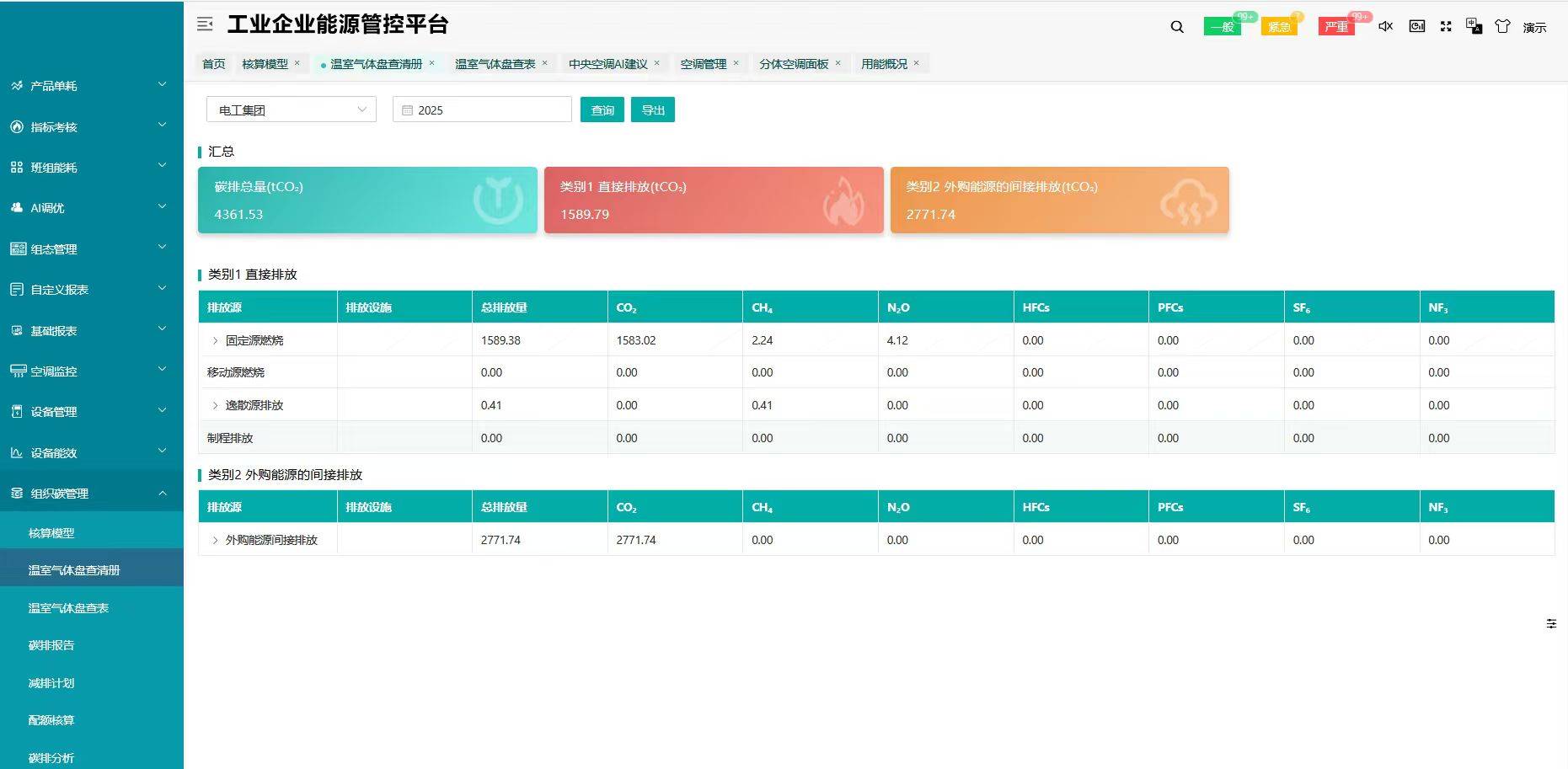Click the AI调优 sidebar icon

tap(15, 208)
